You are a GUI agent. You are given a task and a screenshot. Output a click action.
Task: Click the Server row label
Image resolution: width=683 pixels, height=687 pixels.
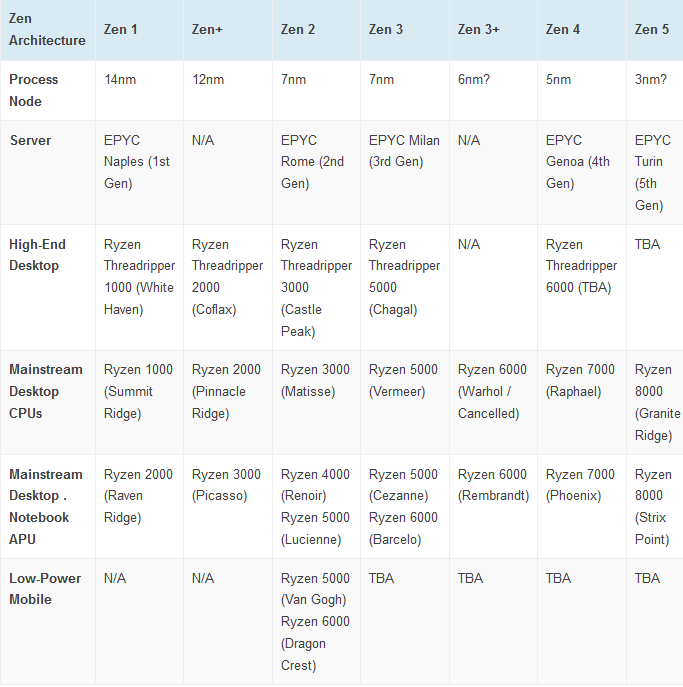click(30, 140)
